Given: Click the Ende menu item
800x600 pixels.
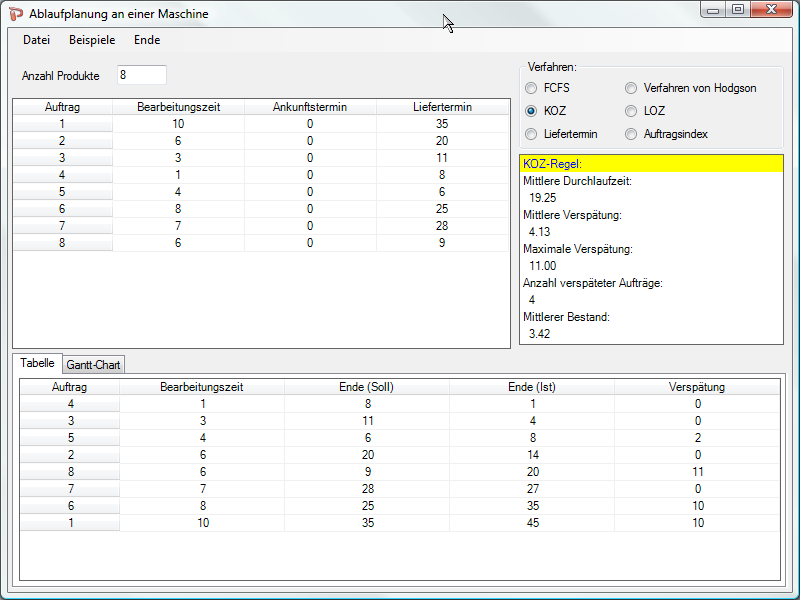Looking at the screenshot, I should point(147,40).
